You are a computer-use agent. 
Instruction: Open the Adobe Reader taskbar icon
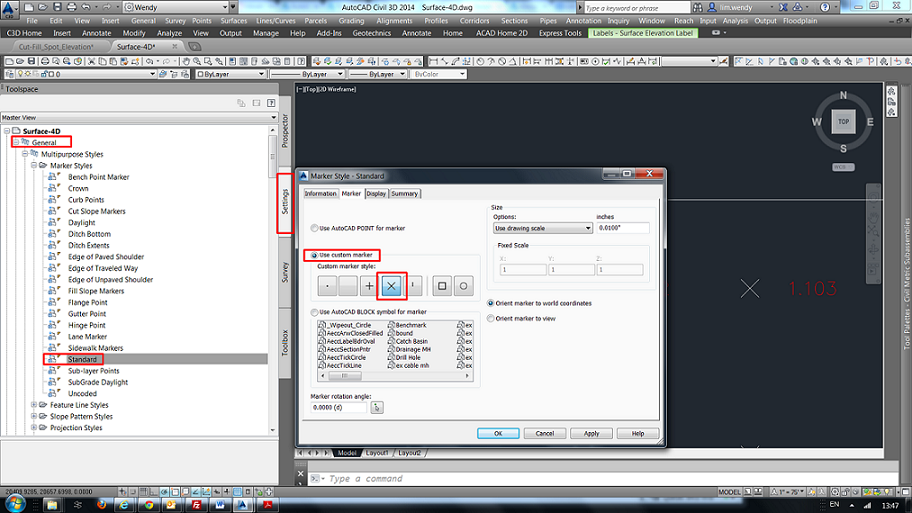[268, 504]
